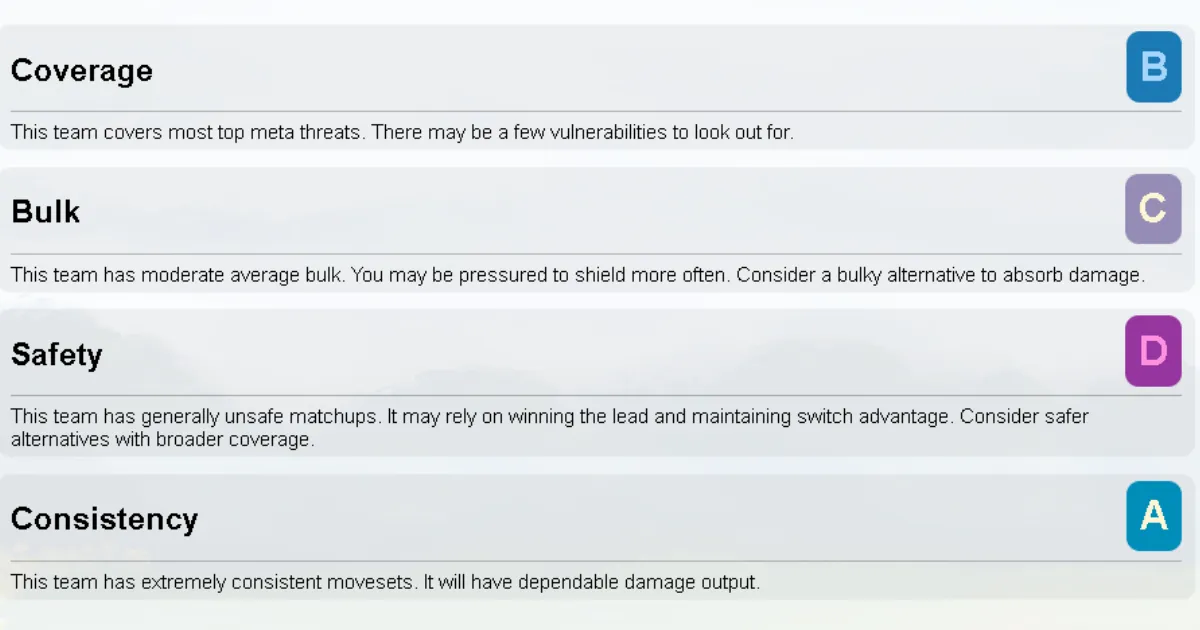Expand the Coverage section heading

point(82,71)
